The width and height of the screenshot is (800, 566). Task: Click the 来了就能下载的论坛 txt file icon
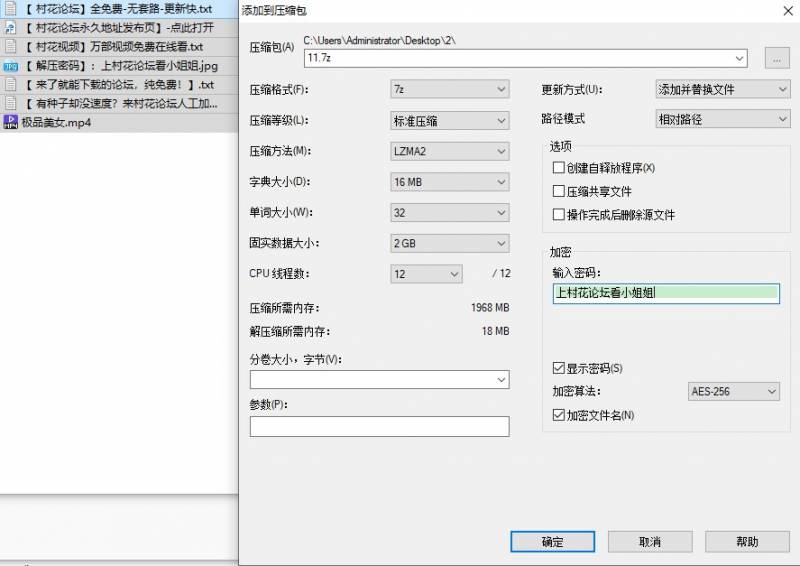tap(10, 85)
